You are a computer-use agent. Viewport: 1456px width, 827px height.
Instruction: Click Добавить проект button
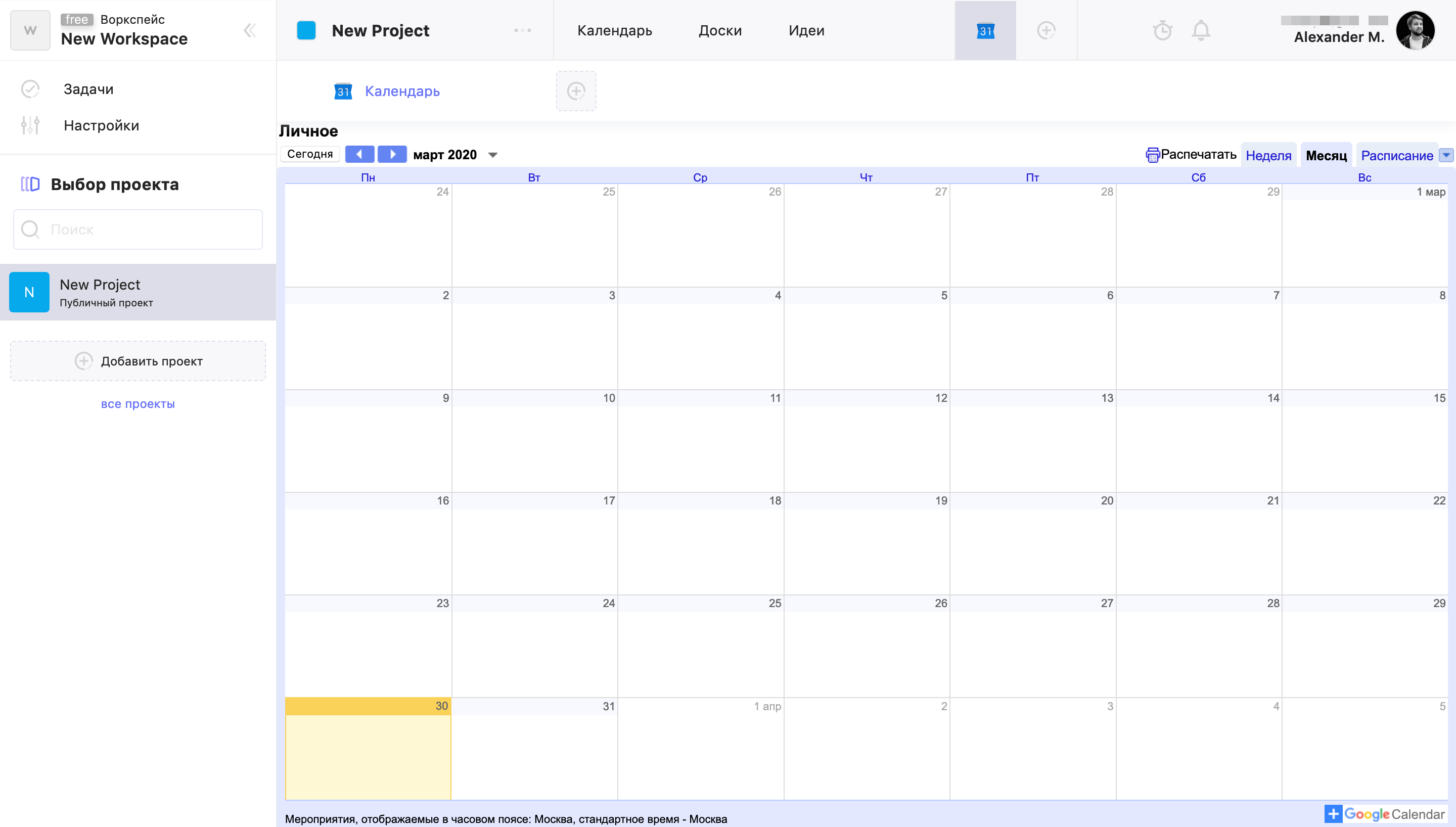tap(138, 361)
